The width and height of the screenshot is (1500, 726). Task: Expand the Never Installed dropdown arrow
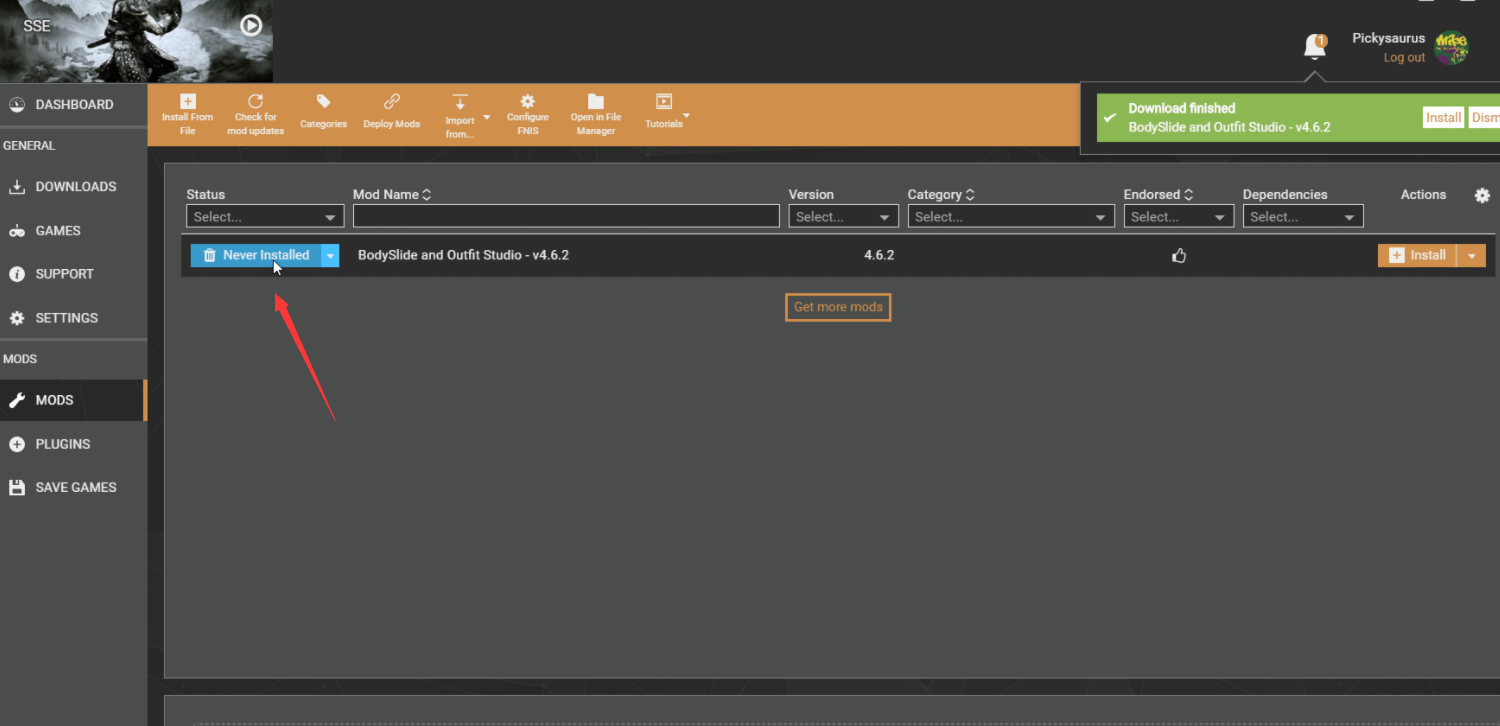click(330, 256)
